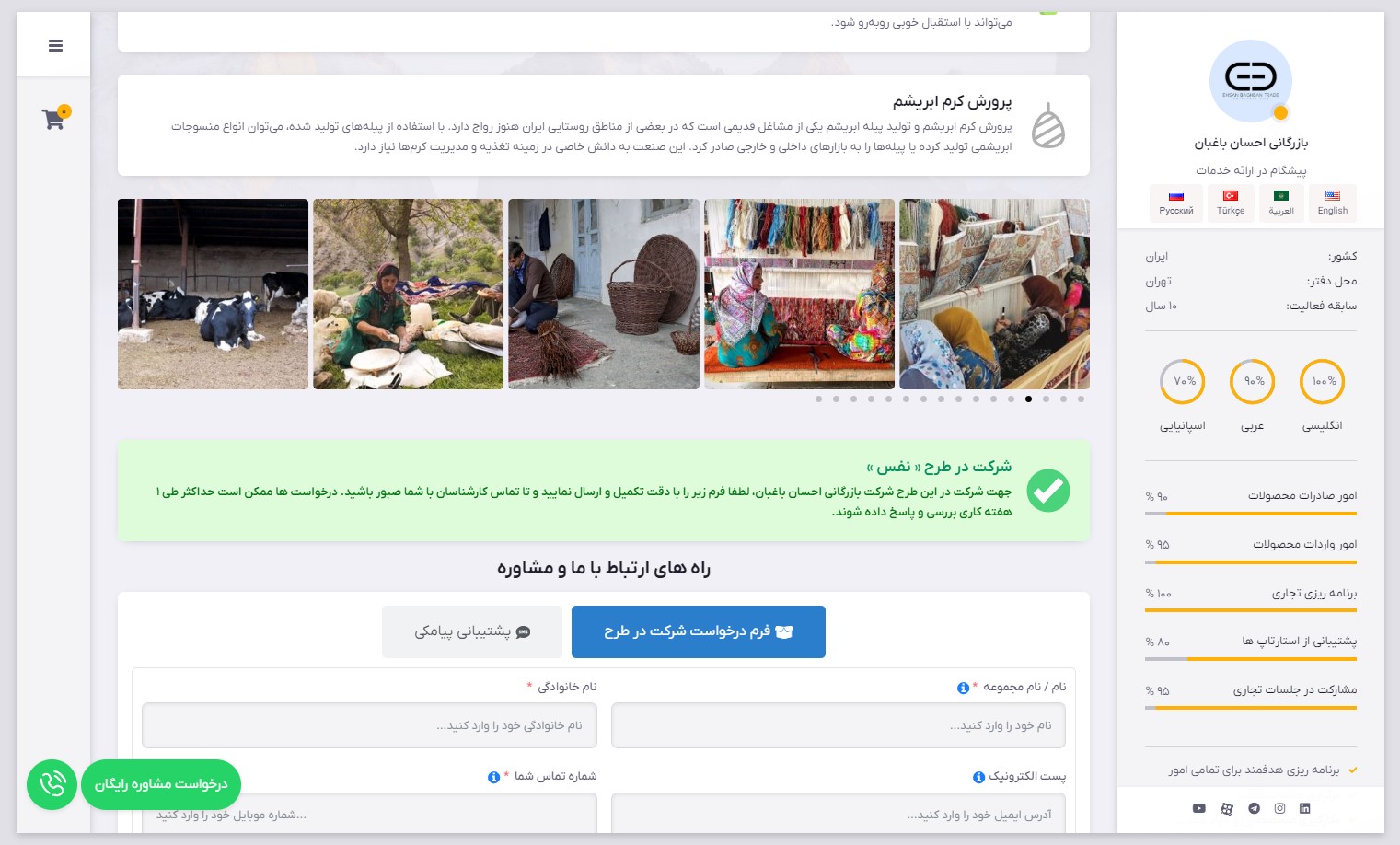Open the Instagram page icon
The image size is (1400, 845).
tap(1279, 808)
